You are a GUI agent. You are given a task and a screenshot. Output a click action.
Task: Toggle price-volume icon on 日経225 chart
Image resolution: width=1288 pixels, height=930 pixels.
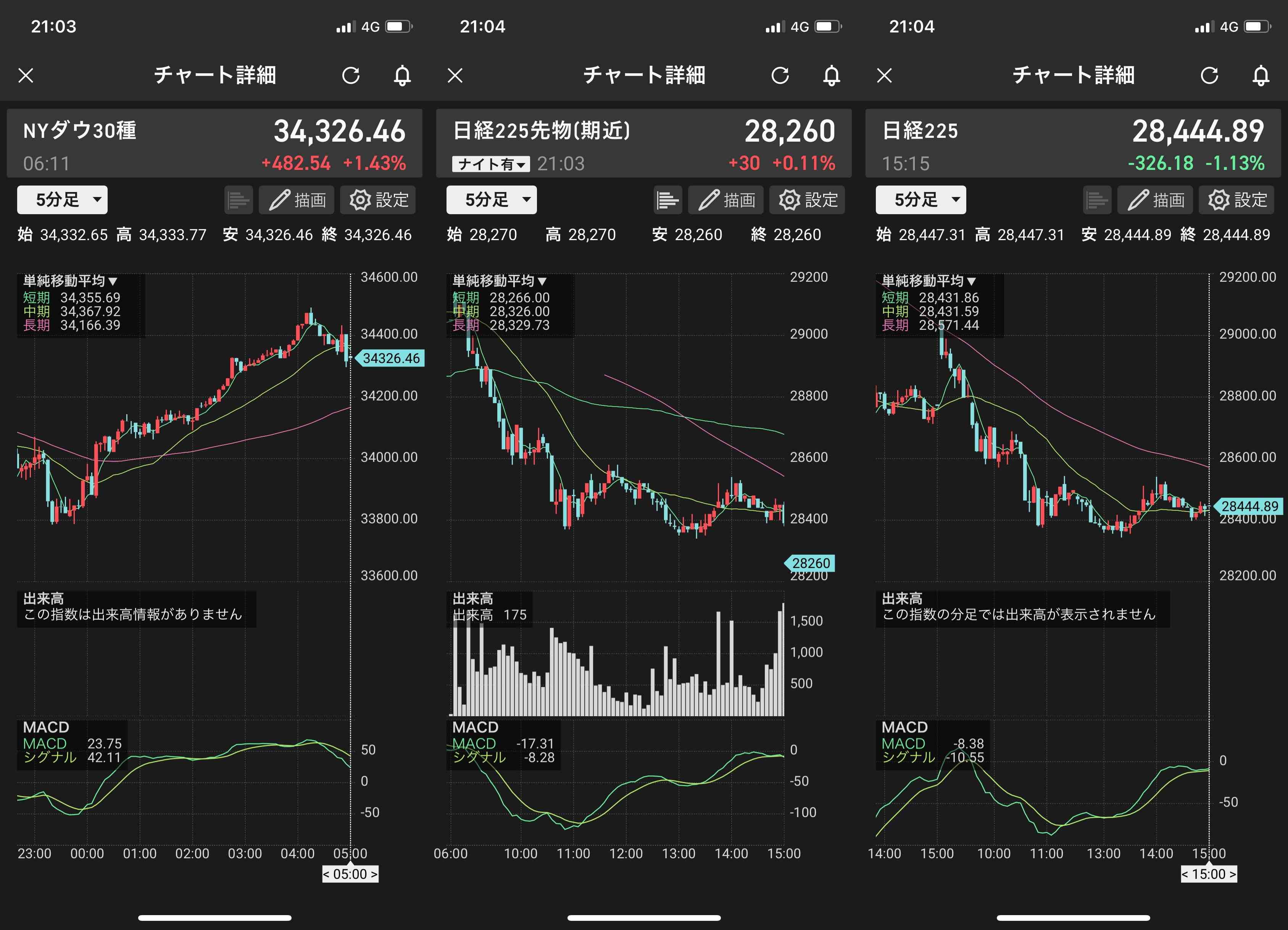1097,200
